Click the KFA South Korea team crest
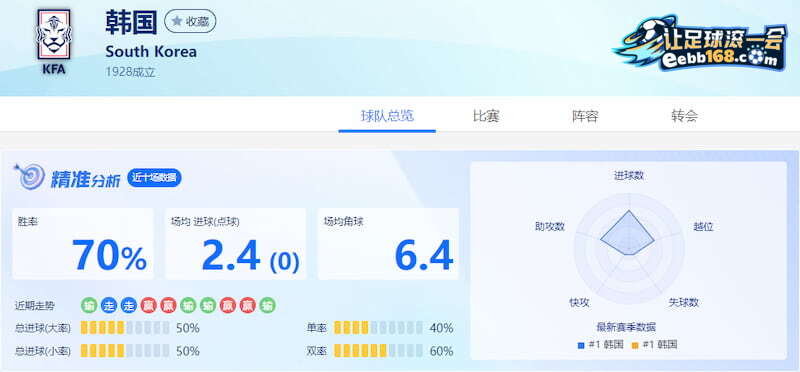This screenshot has width=800, height=372. 54,42
